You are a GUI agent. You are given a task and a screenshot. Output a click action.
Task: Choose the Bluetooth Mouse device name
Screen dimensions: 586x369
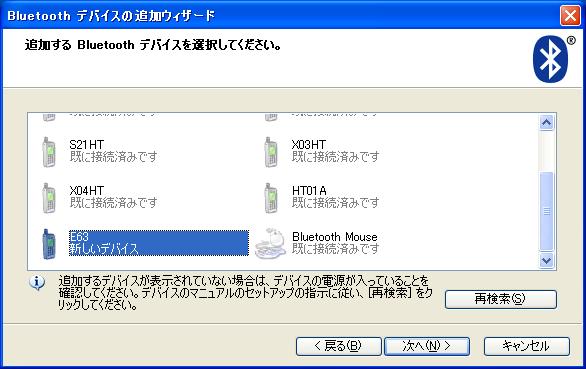[x=334, y=237]
